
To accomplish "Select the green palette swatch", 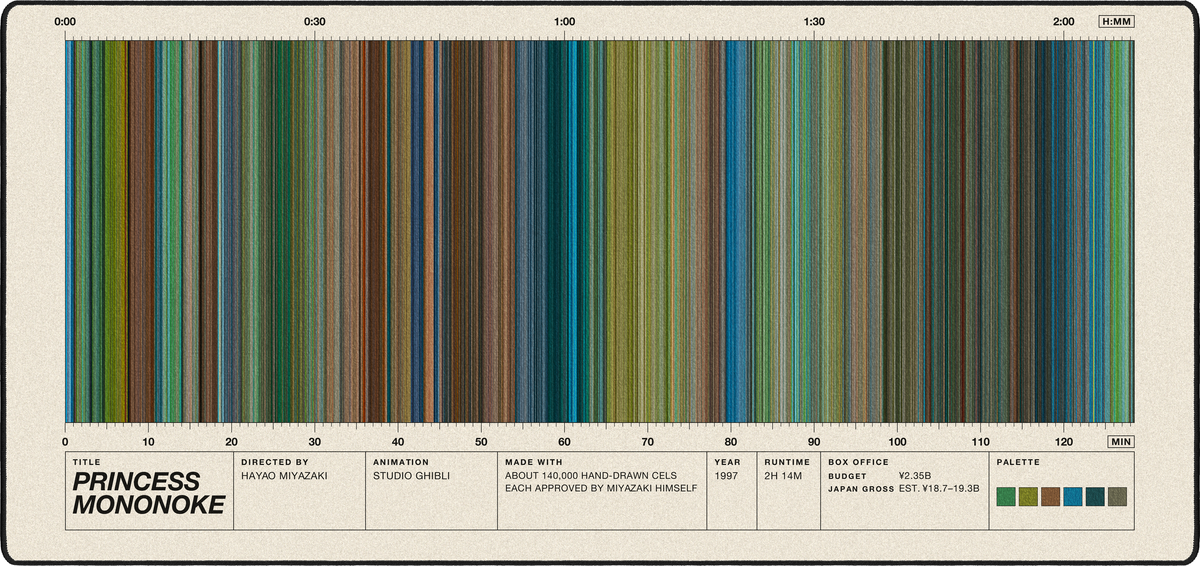I will (x=1006, y=497).
